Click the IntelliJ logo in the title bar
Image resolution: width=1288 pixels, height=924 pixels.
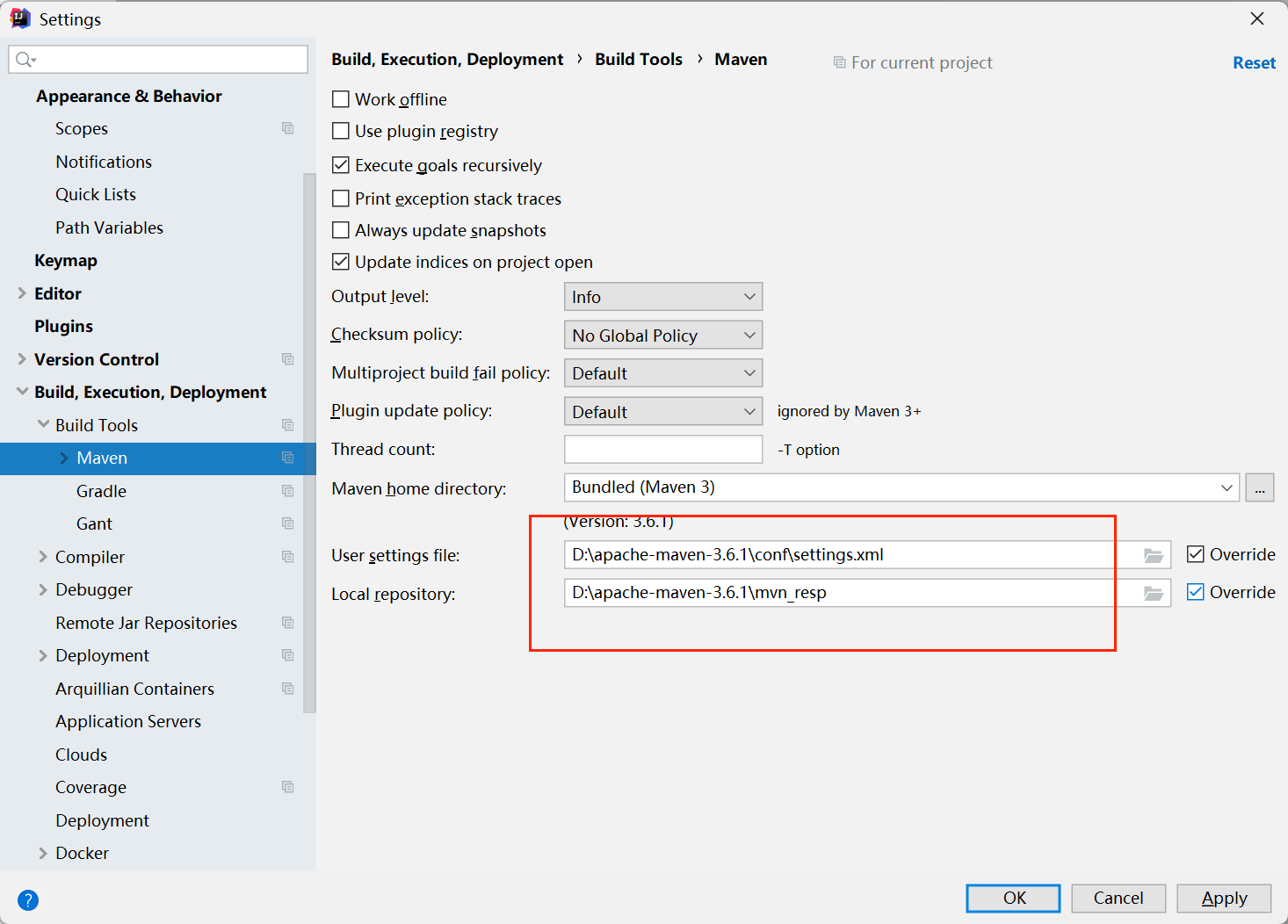(x=20, y=18)
